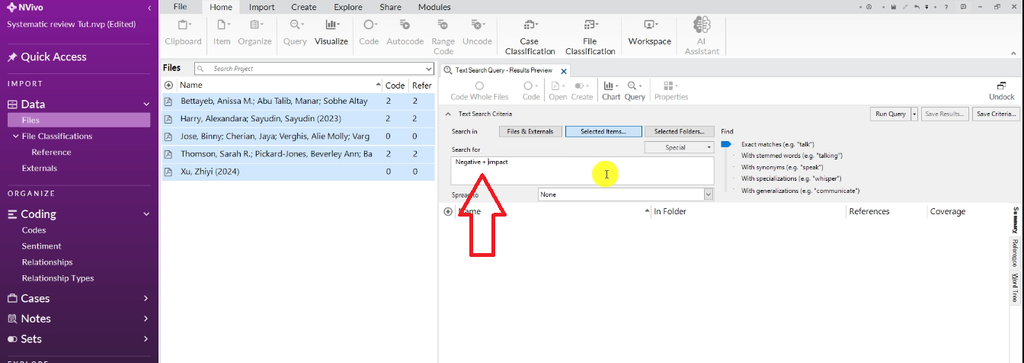Open the File Classification menu
Screen dimensions: 1024x363
pos(590,37)
